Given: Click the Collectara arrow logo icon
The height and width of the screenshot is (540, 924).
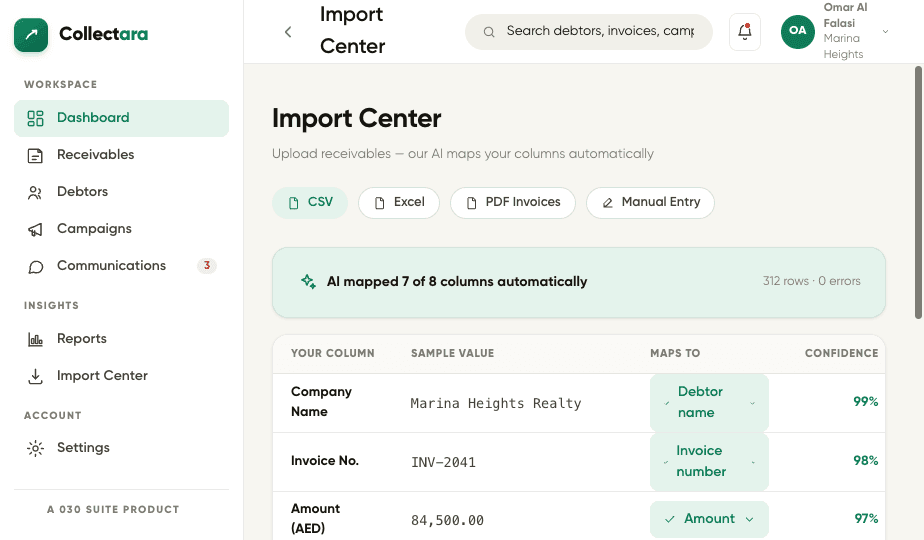Looking at the screenshot, I should [x=31, y=35].
